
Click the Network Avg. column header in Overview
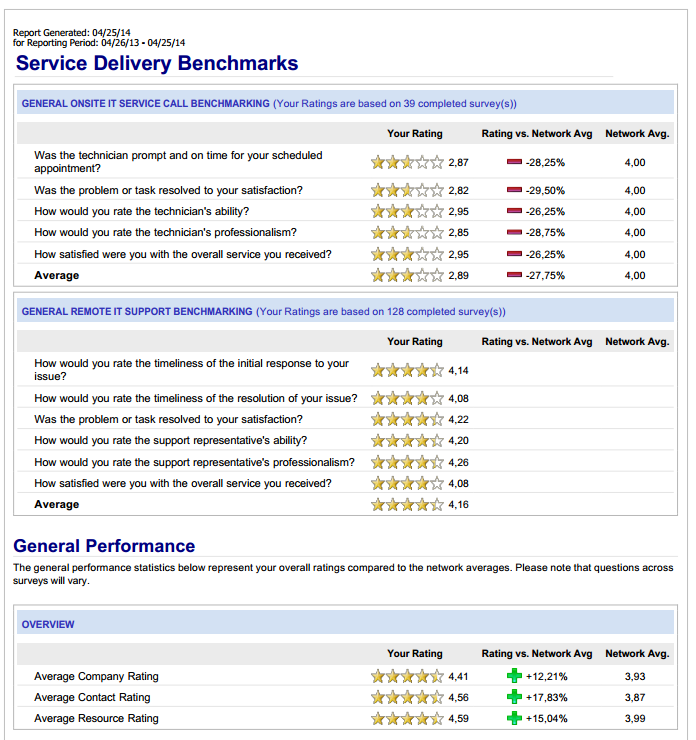click(637, 653)
